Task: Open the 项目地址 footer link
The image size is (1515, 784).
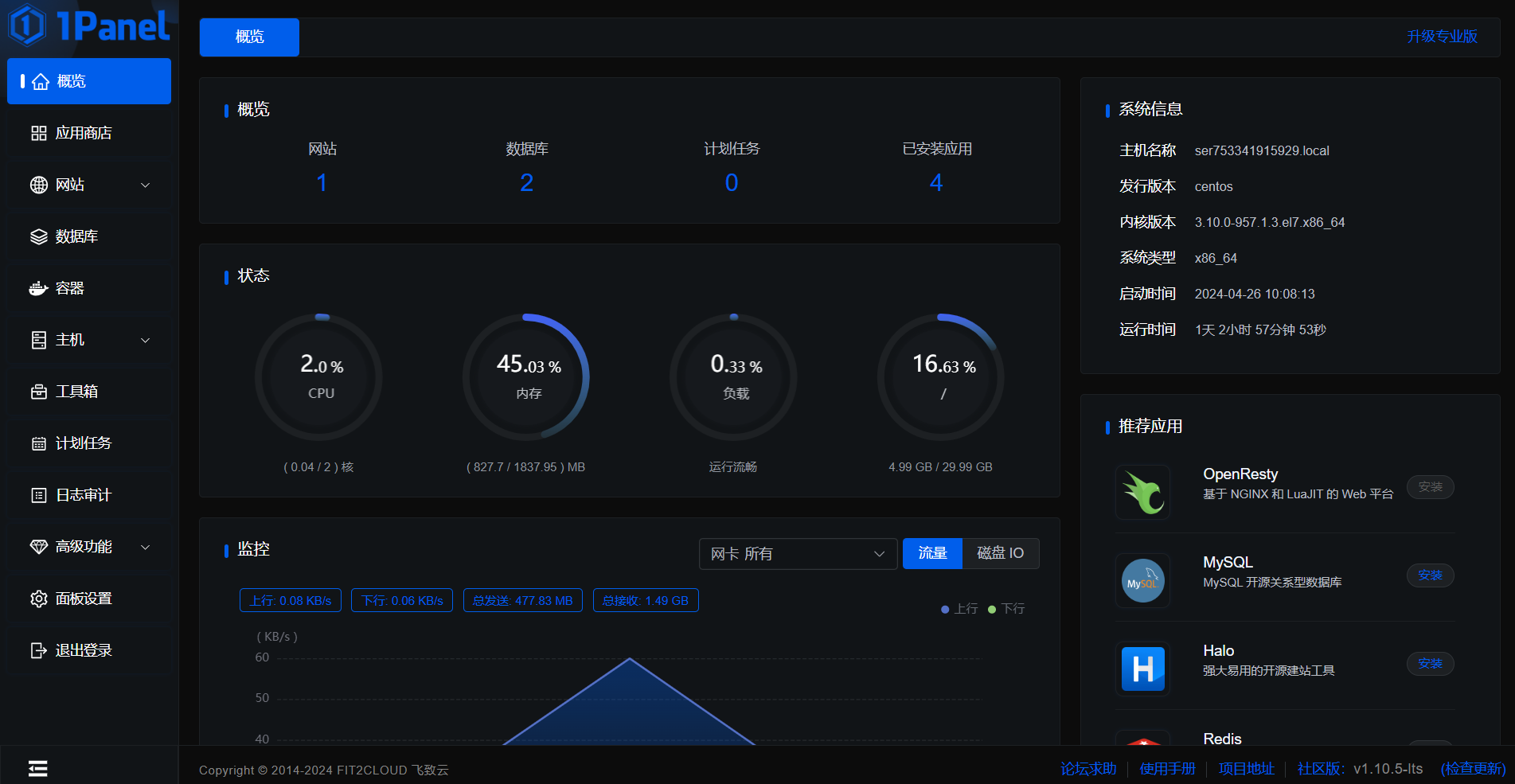Action: [x=1246, y=769]
